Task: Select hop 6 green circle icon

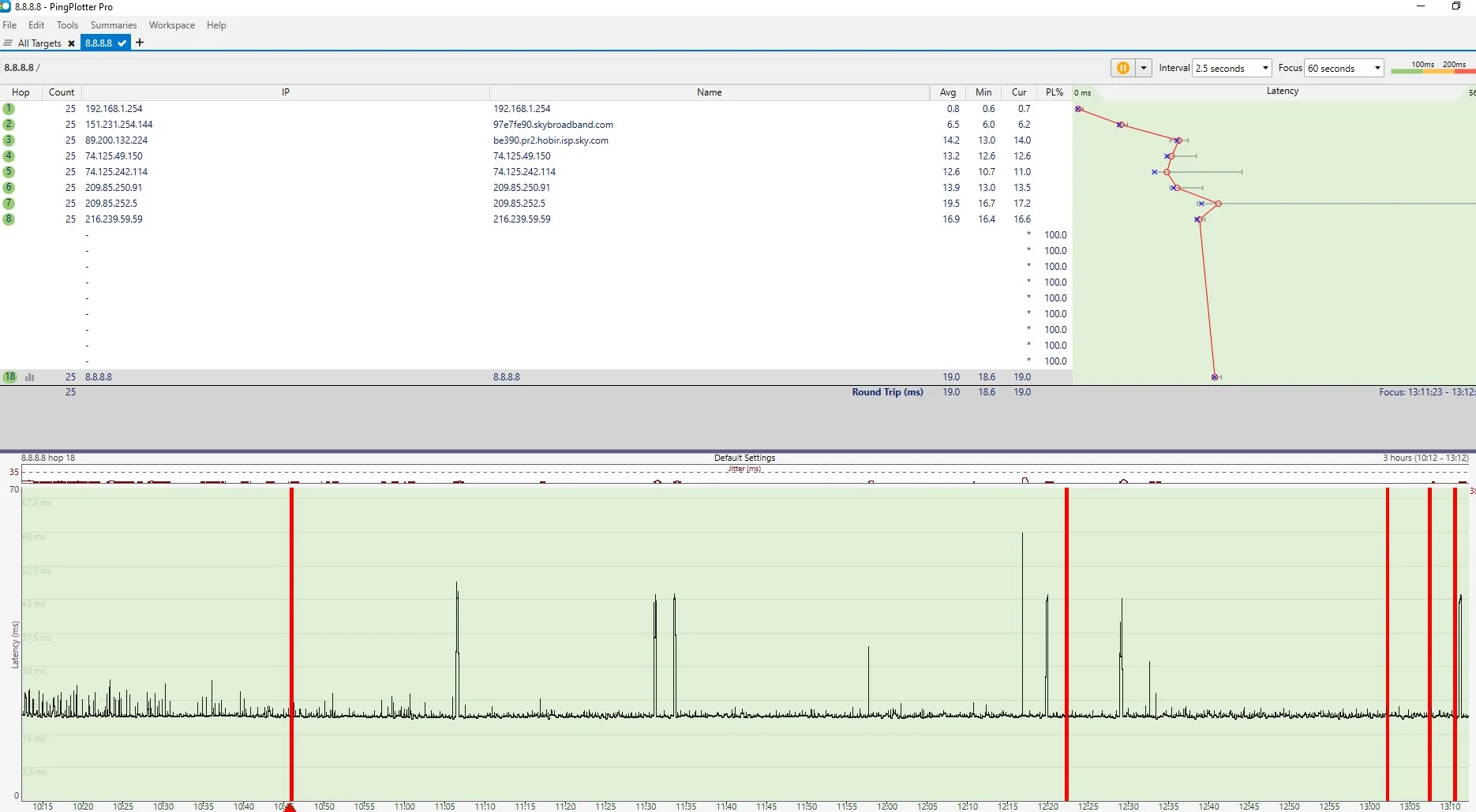Action: [x=9, y=188]
